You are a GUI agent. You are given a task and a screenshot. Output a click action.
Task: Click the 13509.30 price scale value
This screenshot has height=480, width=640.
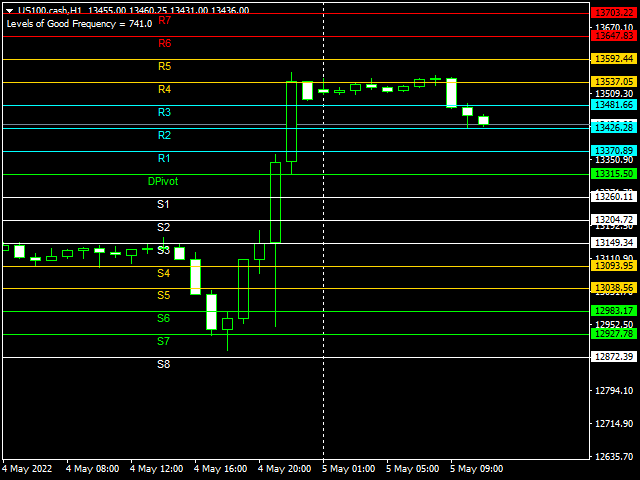pyautogui.click(x=614, y=94)
